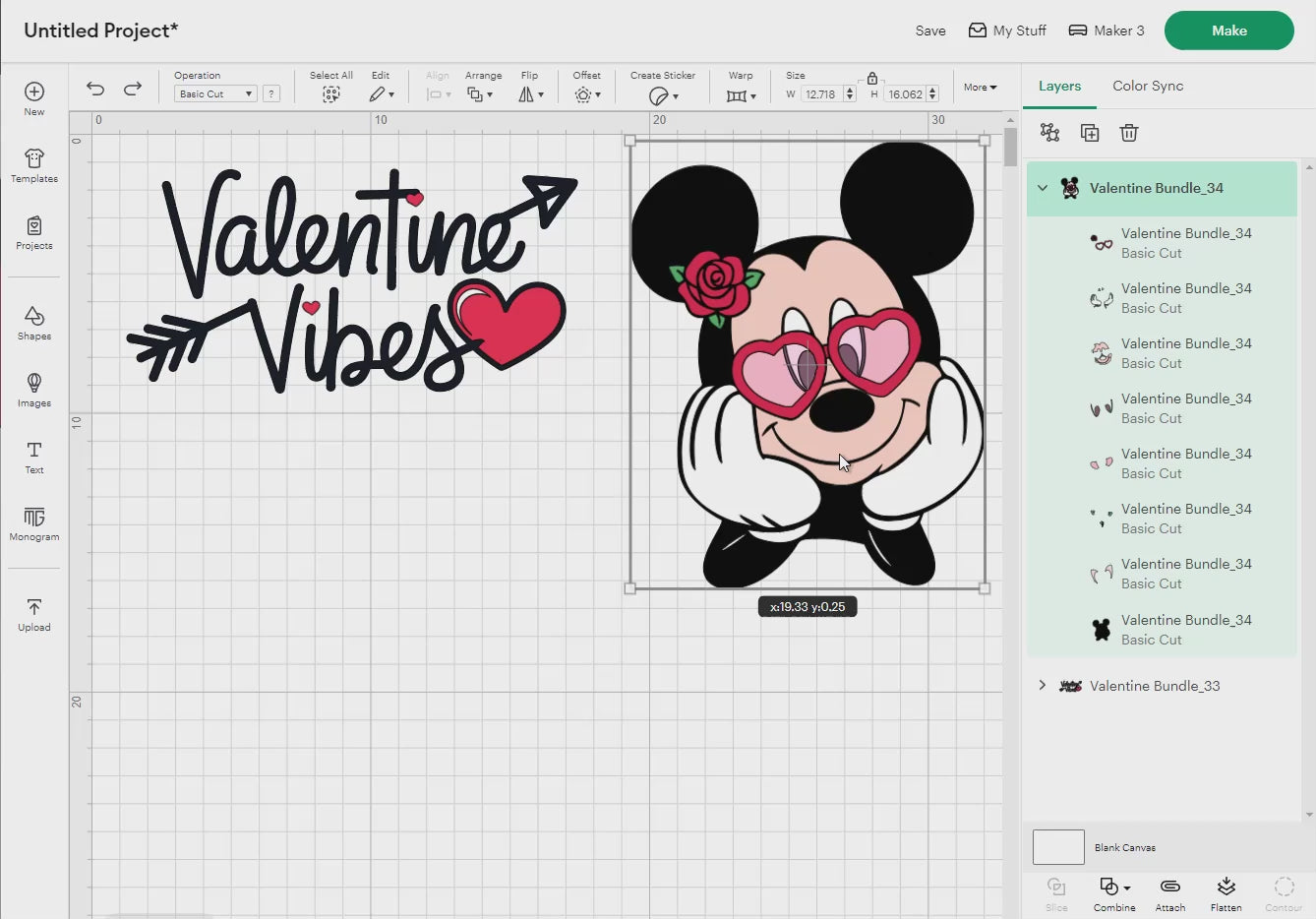1316x919 pixels.
Task: Select the Maker 3 machine
Action: 1107,31
